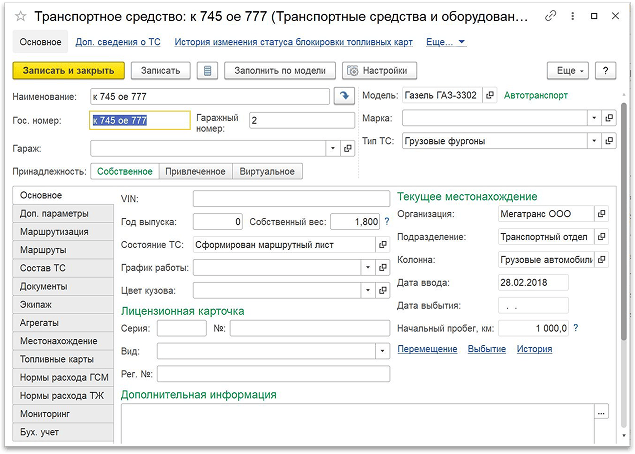Screen dimensions: 635x454
Task: Expand the Гараж dropdown list
Action: click(x=333, y=149)
